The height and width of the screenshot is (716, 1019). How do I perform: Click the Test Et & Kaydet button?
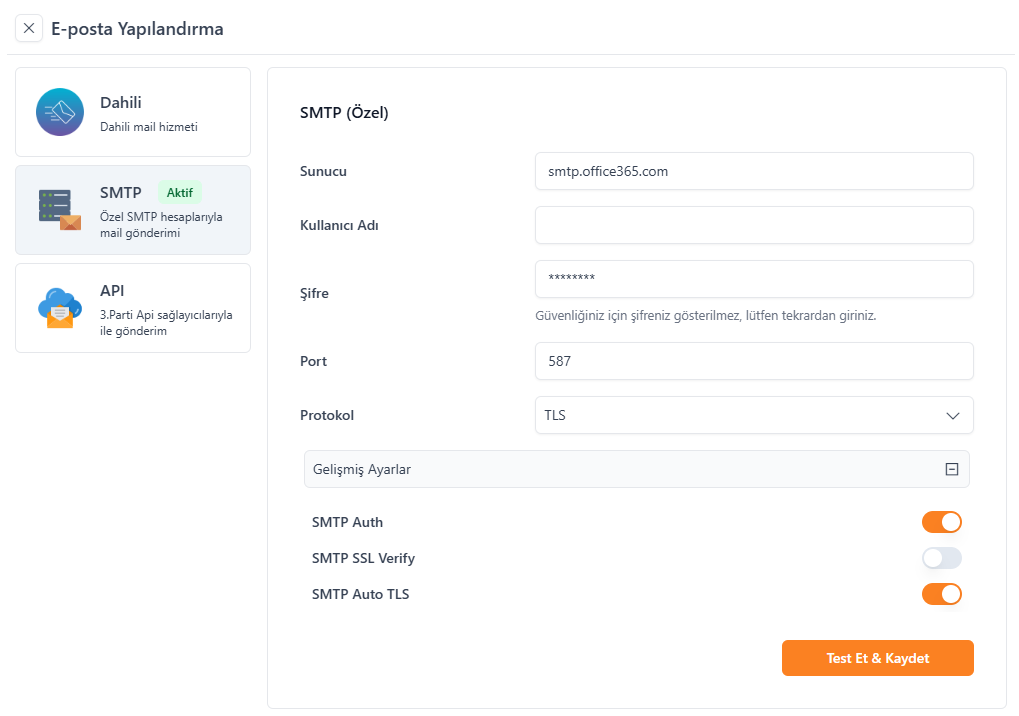pos(877,658)
